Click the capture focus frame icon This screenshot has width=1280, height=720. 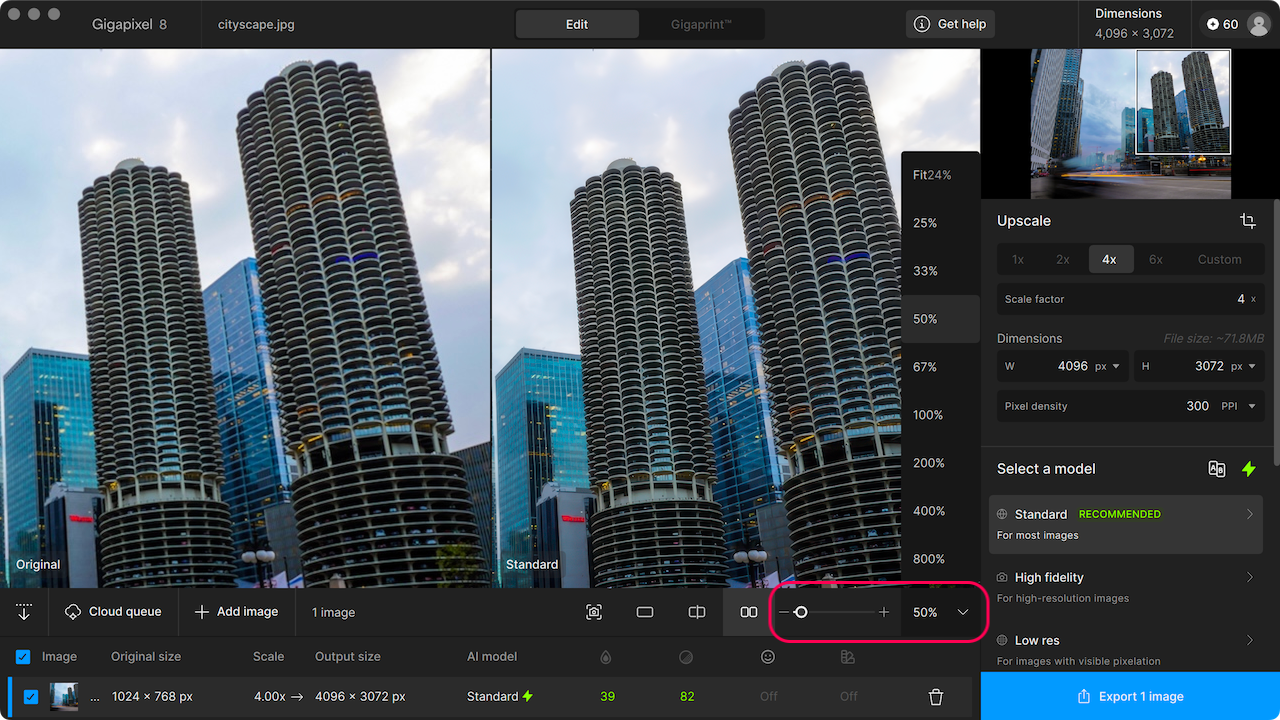pos(594,612)
